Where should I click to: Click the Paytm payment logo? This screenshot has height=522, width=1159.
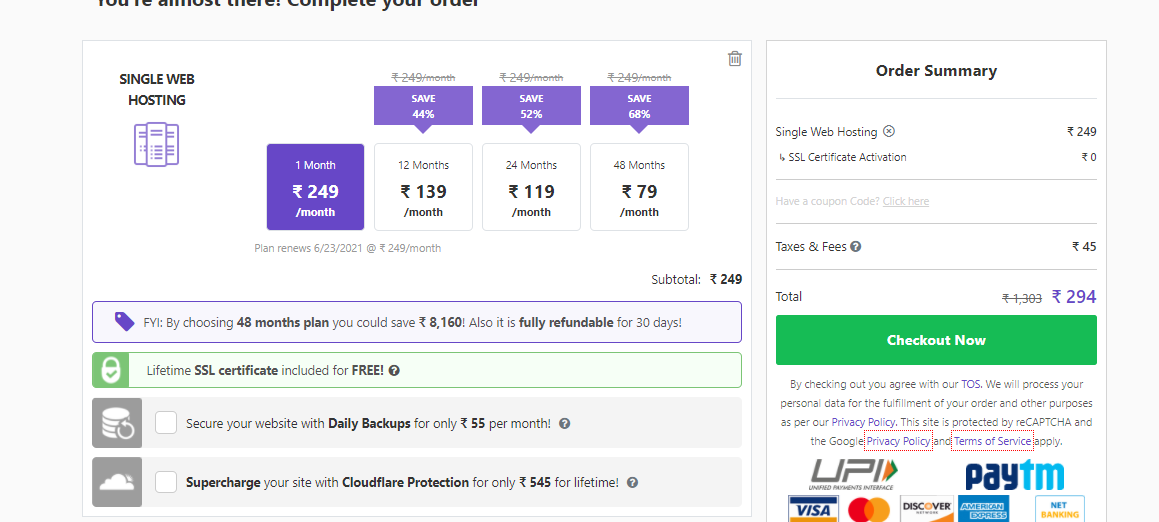pos(1014,474)
